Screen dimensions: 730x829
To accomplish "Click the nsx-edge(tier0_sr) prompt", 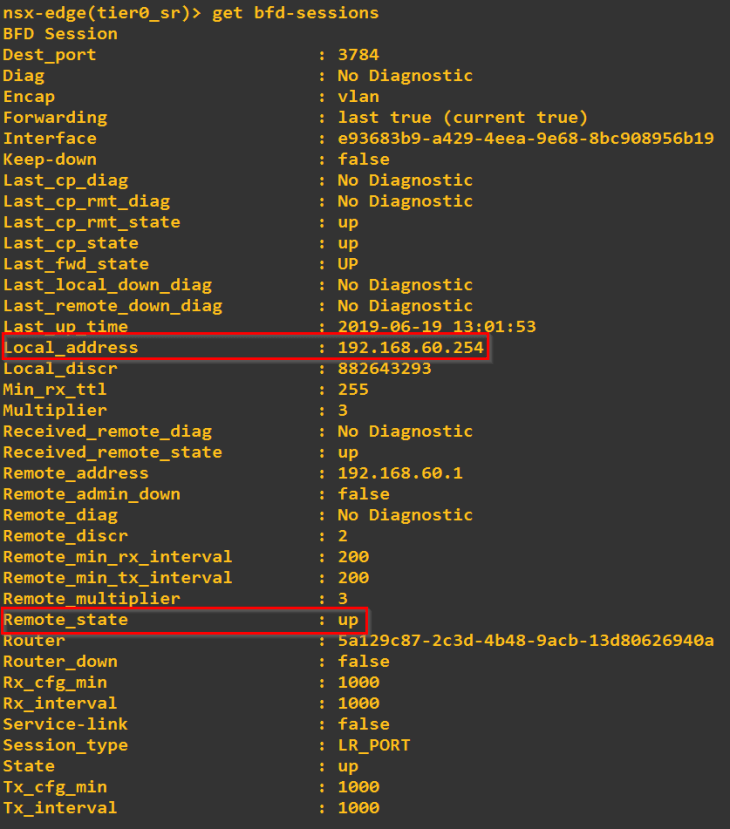I will 101,12.
